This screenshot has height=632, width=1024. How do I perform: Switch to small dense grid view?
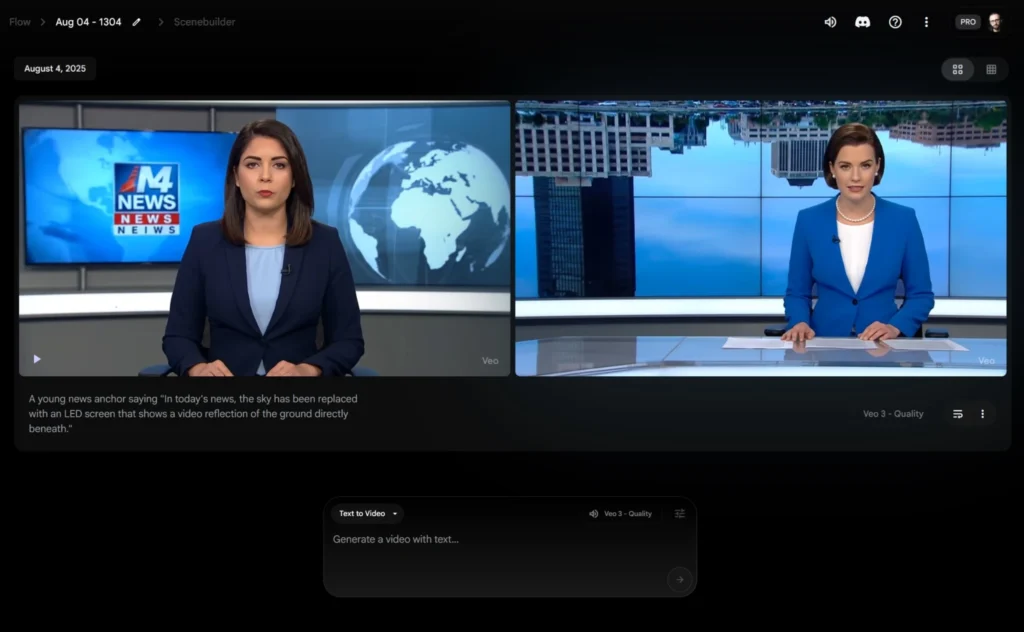point(991,69)
